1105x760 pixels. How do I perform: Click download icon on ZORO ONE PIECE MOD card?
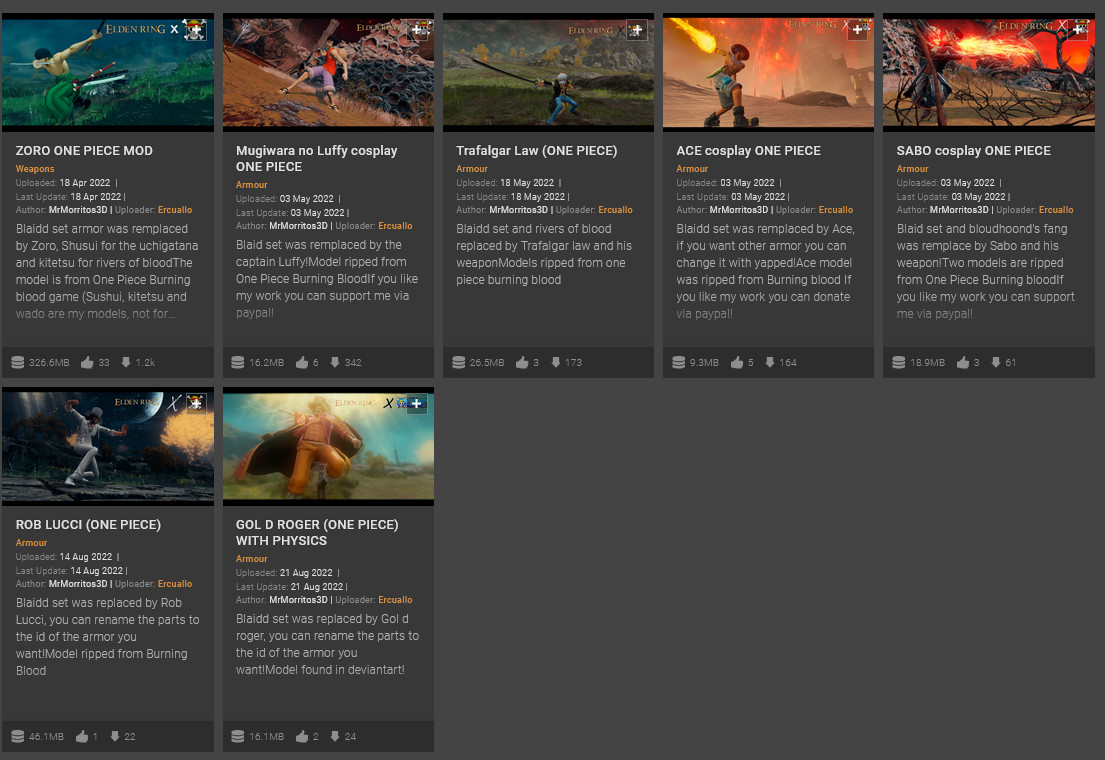(125, 362)
